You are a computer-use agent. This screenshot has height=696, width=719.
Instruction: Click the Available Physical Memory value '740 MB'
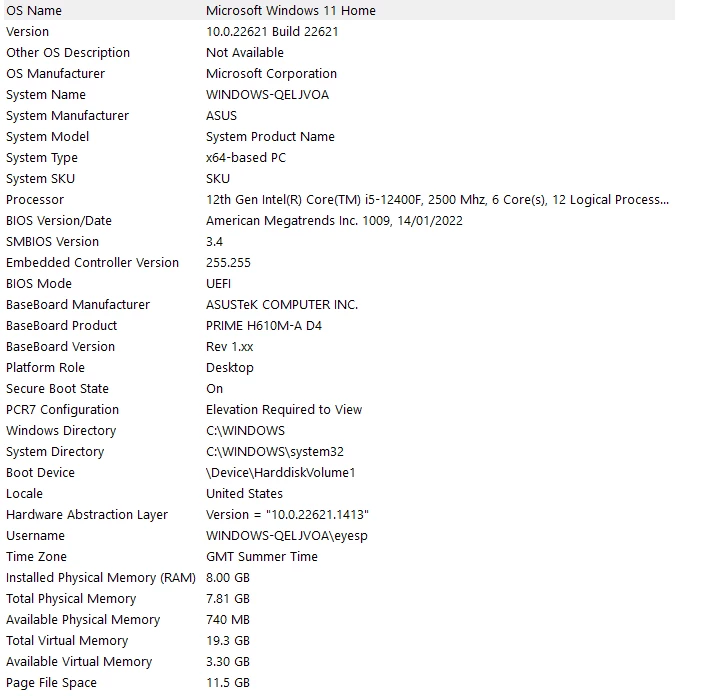point(228,620)
